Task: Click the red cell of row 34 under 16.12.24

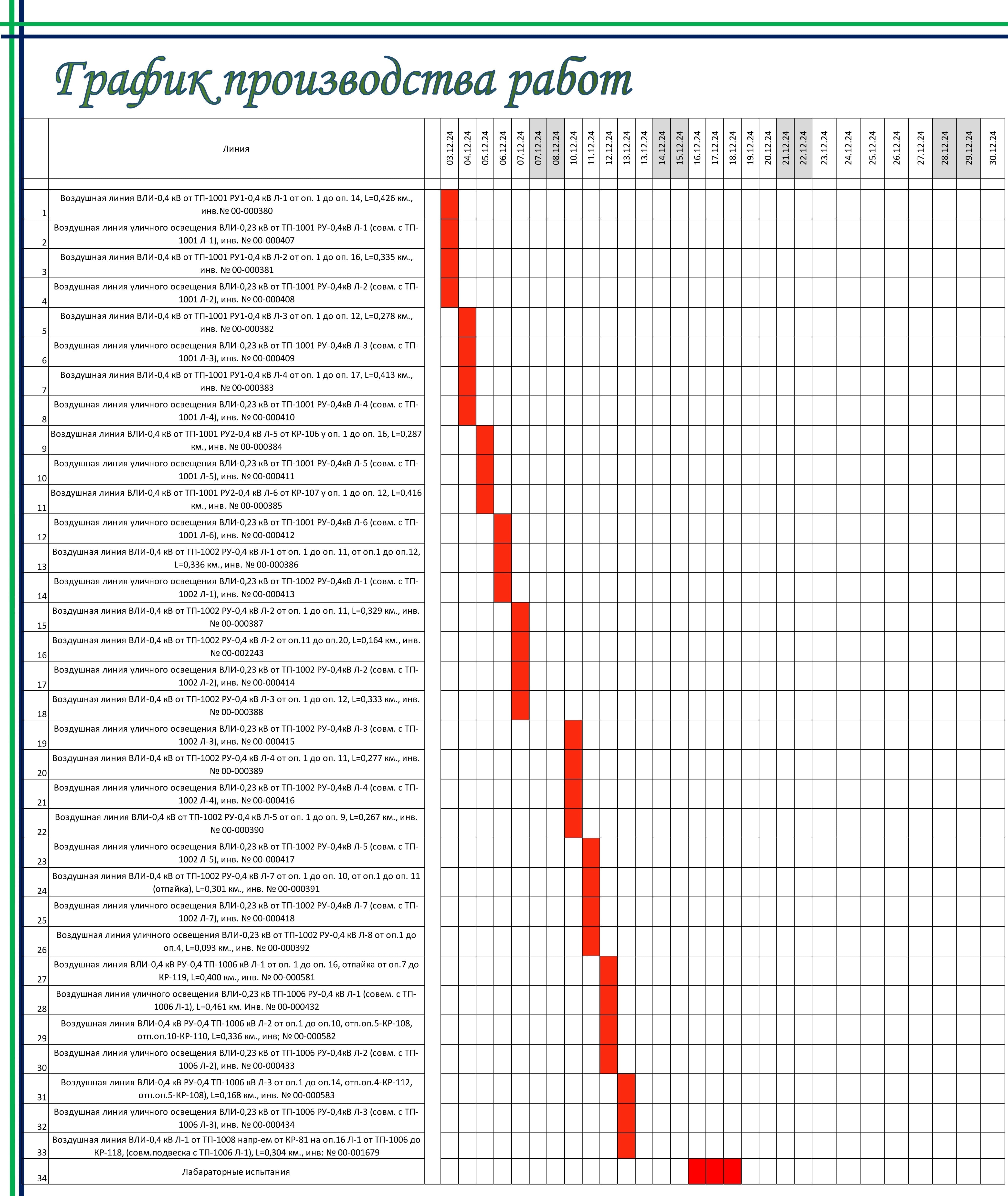Action: [x=698, y=1171]
